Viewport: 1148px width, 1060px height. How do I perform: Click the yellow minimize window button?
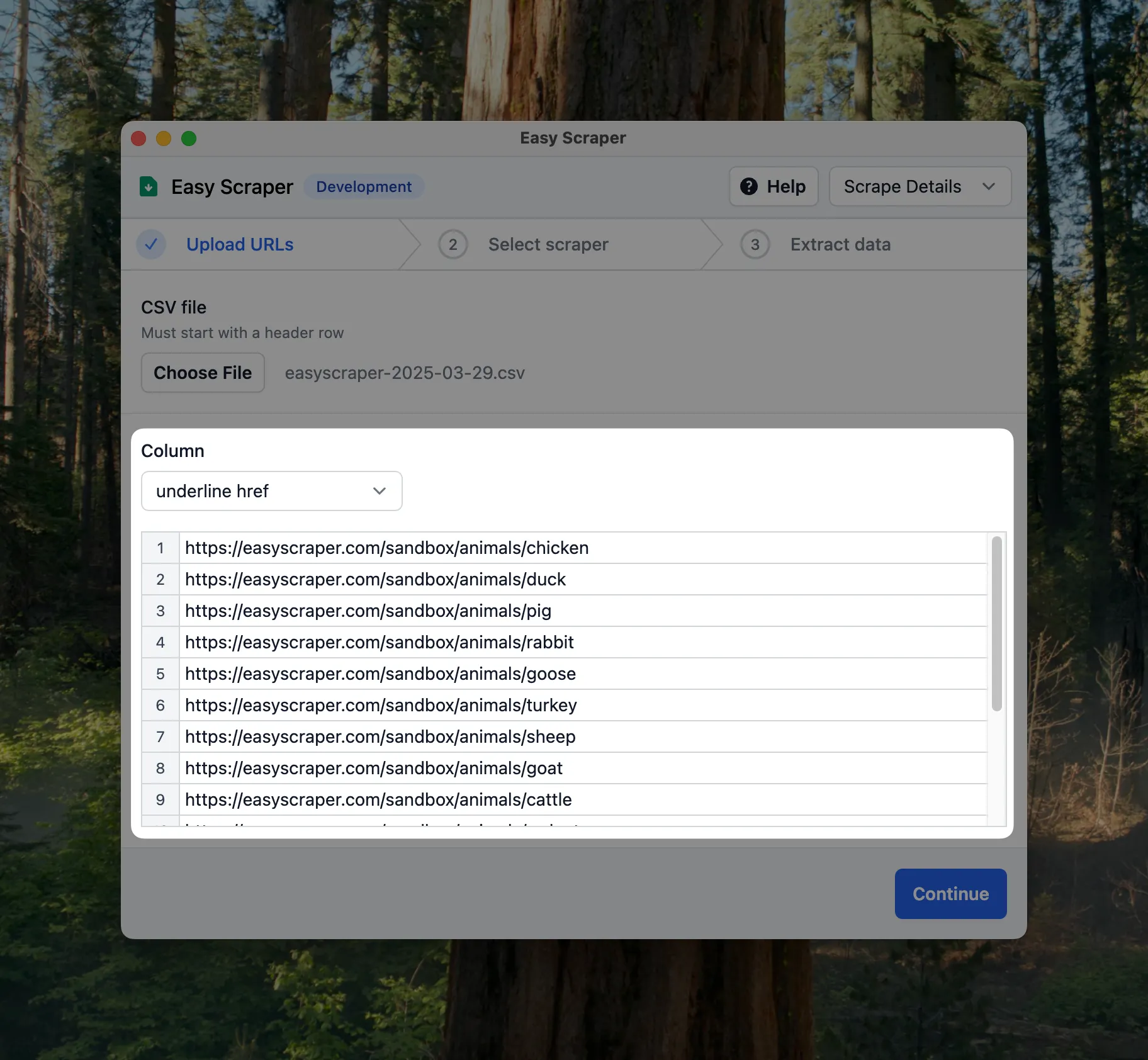coord(164,138)
